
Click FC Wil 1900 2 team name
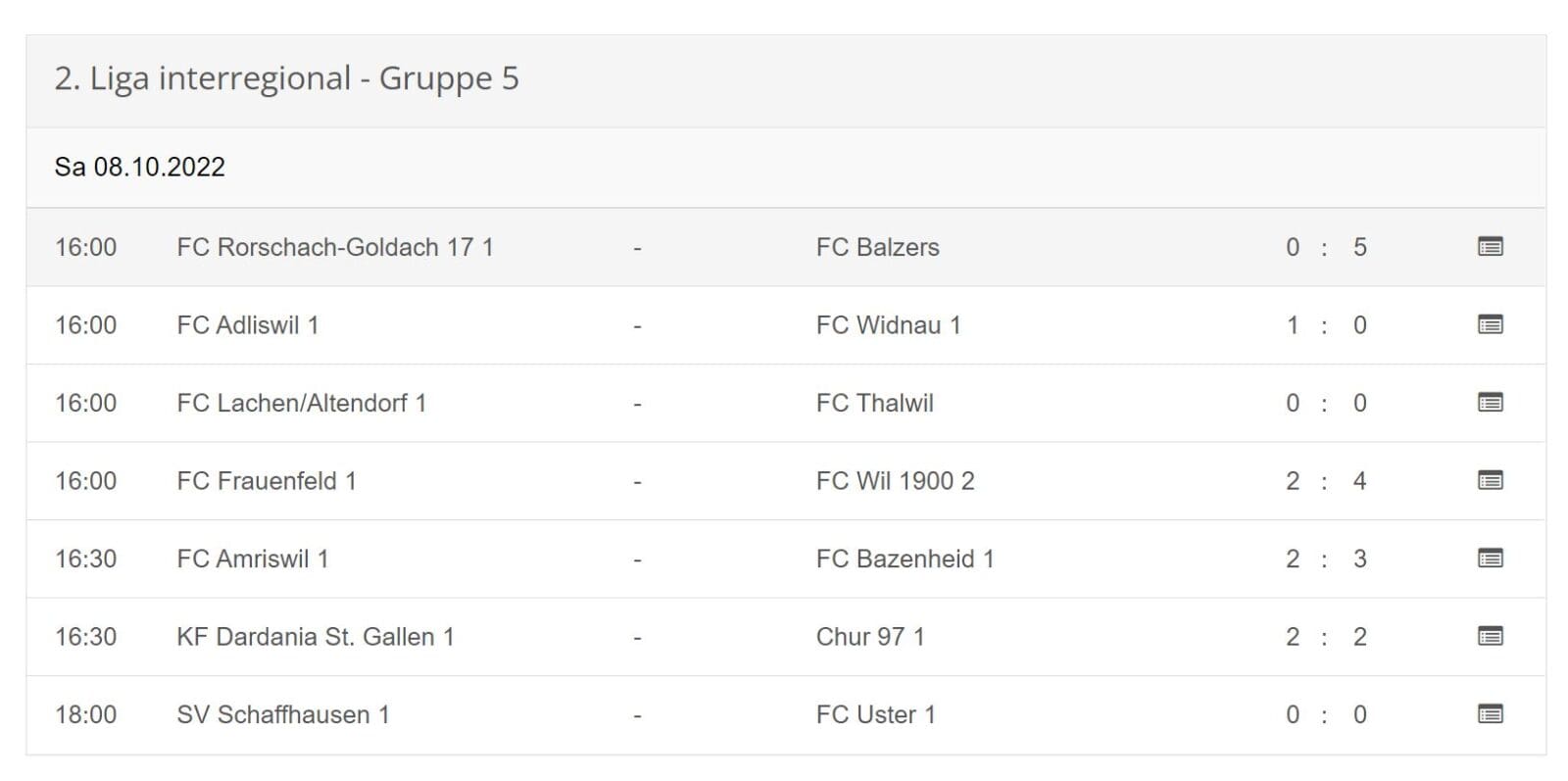[895, 481]
